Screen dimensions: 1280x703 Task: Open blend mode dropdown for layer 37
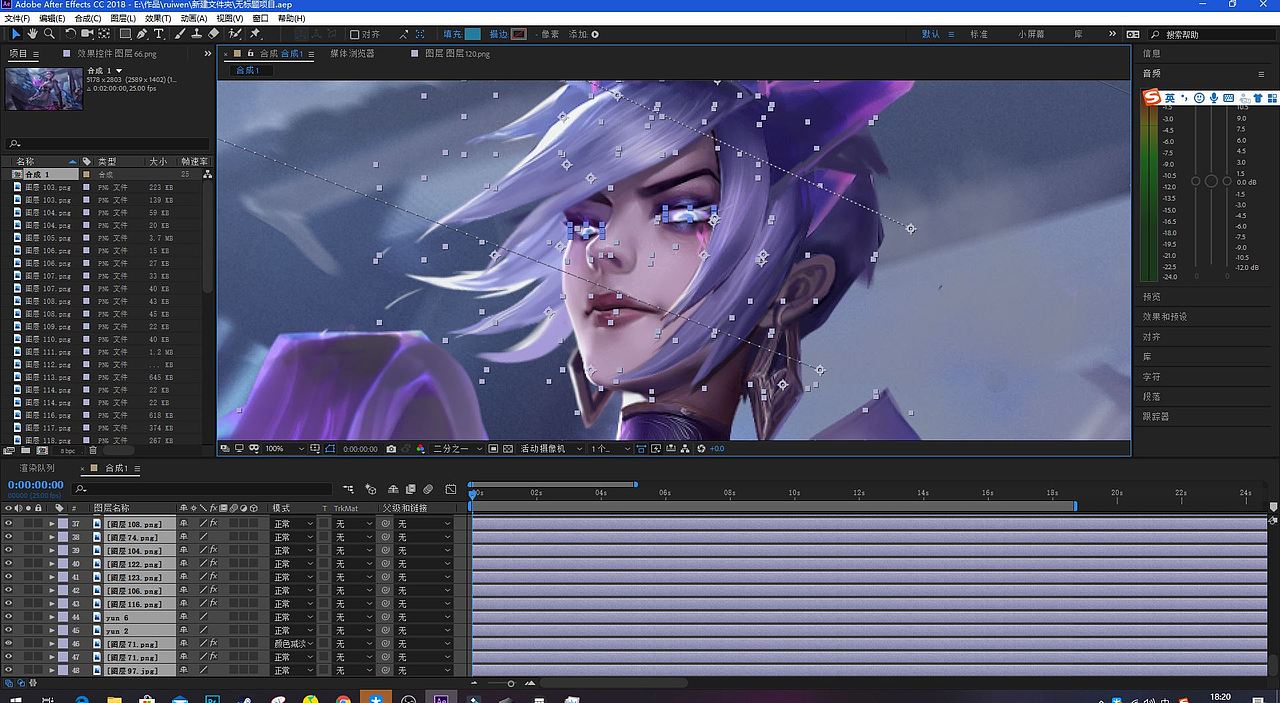pyautogui.click(x=293, y=524)
